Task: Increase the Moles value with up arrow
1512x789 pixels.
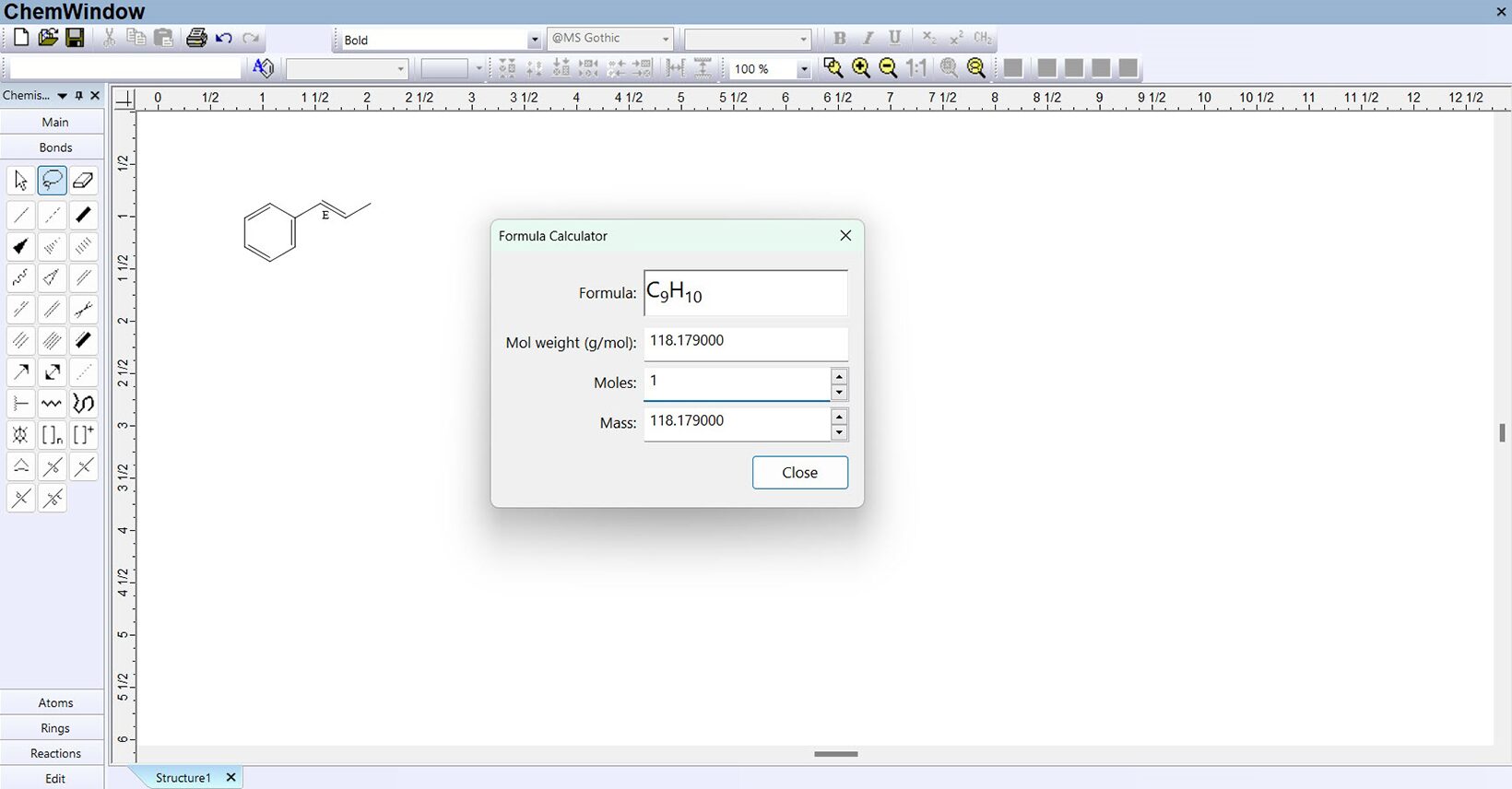Action: (x=839, y=376)
